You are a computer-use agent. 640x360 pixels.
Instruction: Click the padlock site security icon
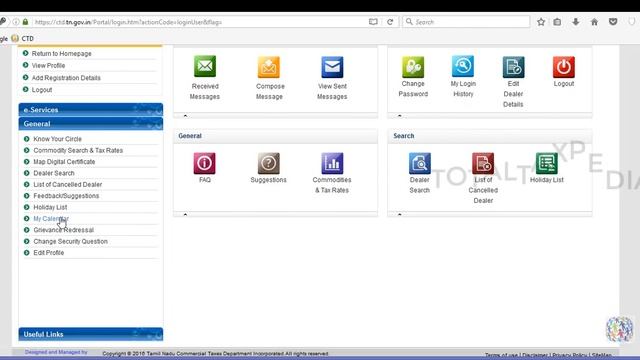click(x=25, y=22)
